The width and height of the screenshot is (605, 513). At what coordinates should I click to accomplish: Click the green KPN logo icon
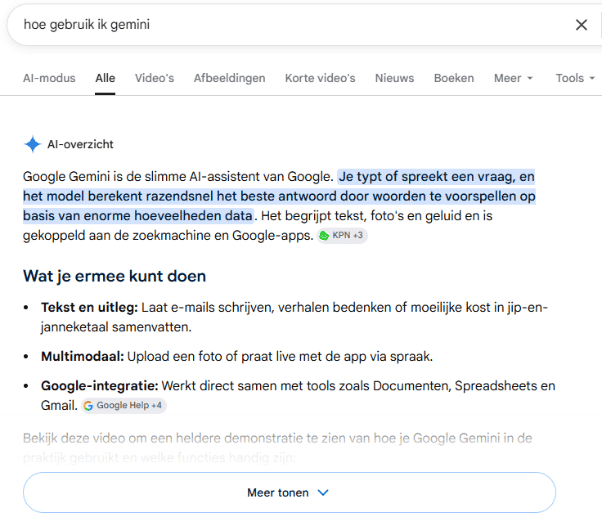point(324,235)
